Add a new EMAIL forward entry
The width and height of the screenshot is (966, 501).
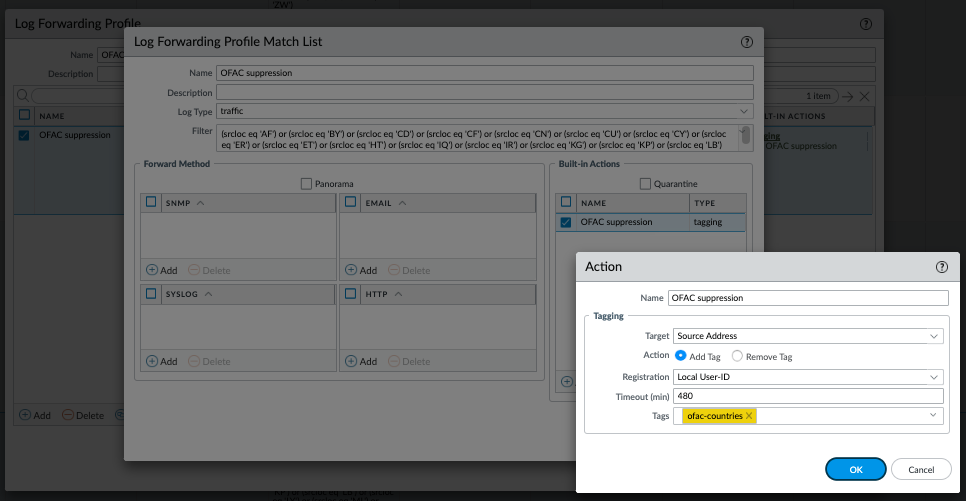[x=361, y=270]
